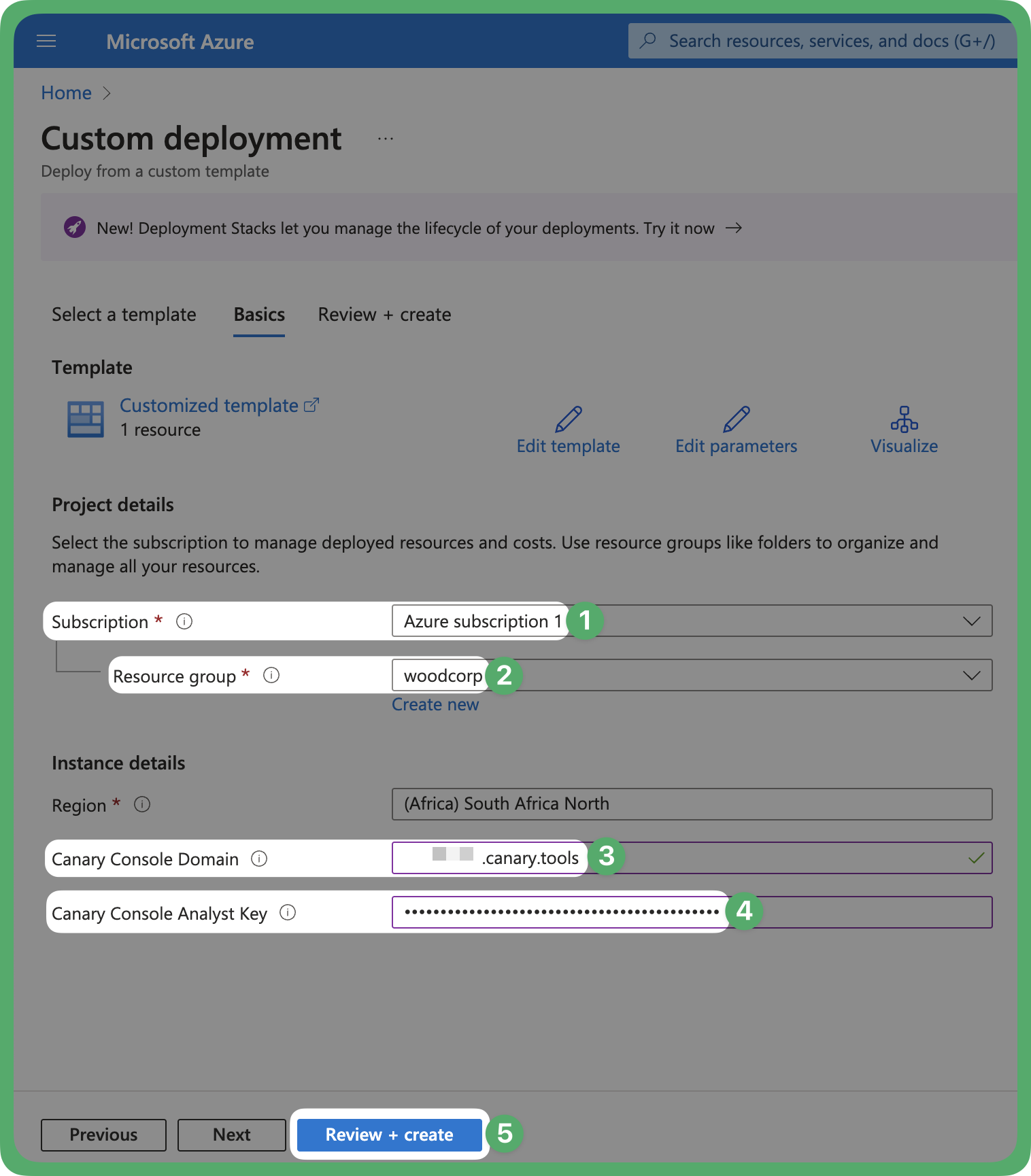Screen dimensions: 1031x1176
Task: Click the Next button
Action: [x=232, y=1135]
